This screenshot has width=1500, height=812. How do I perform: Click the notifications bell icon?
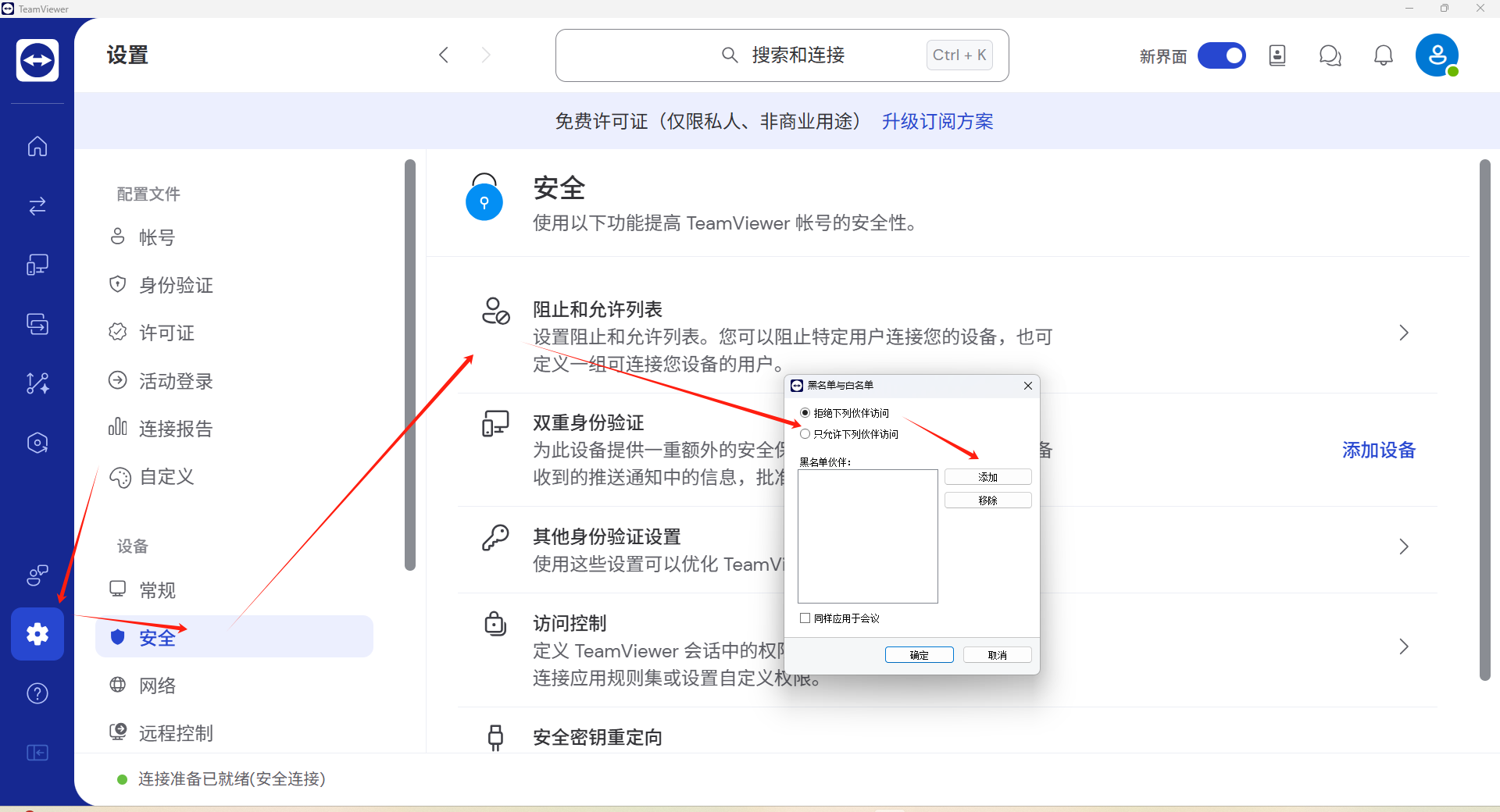click(x=1384, y=55)
